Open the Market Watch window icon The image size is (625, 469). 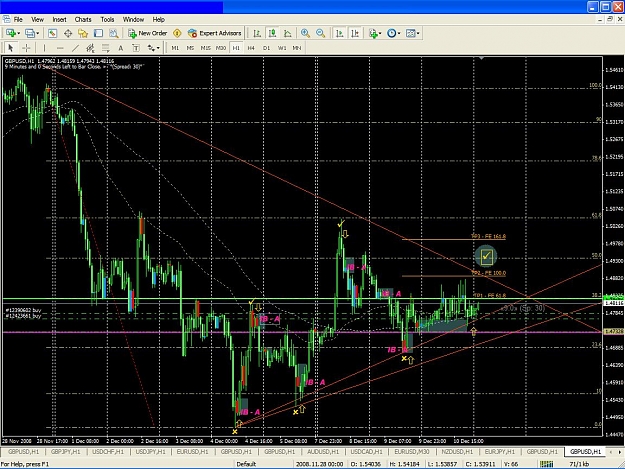[52, 33]
